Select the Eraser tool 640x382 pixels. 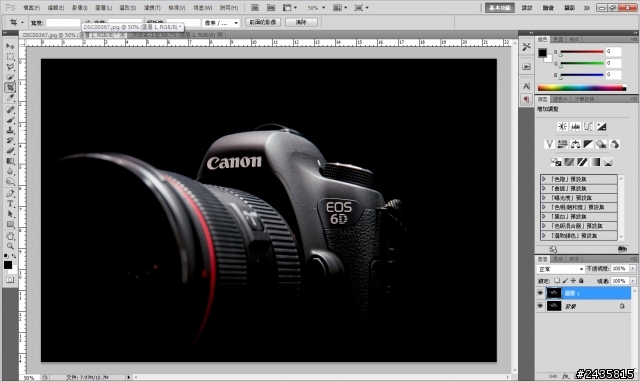10,151
